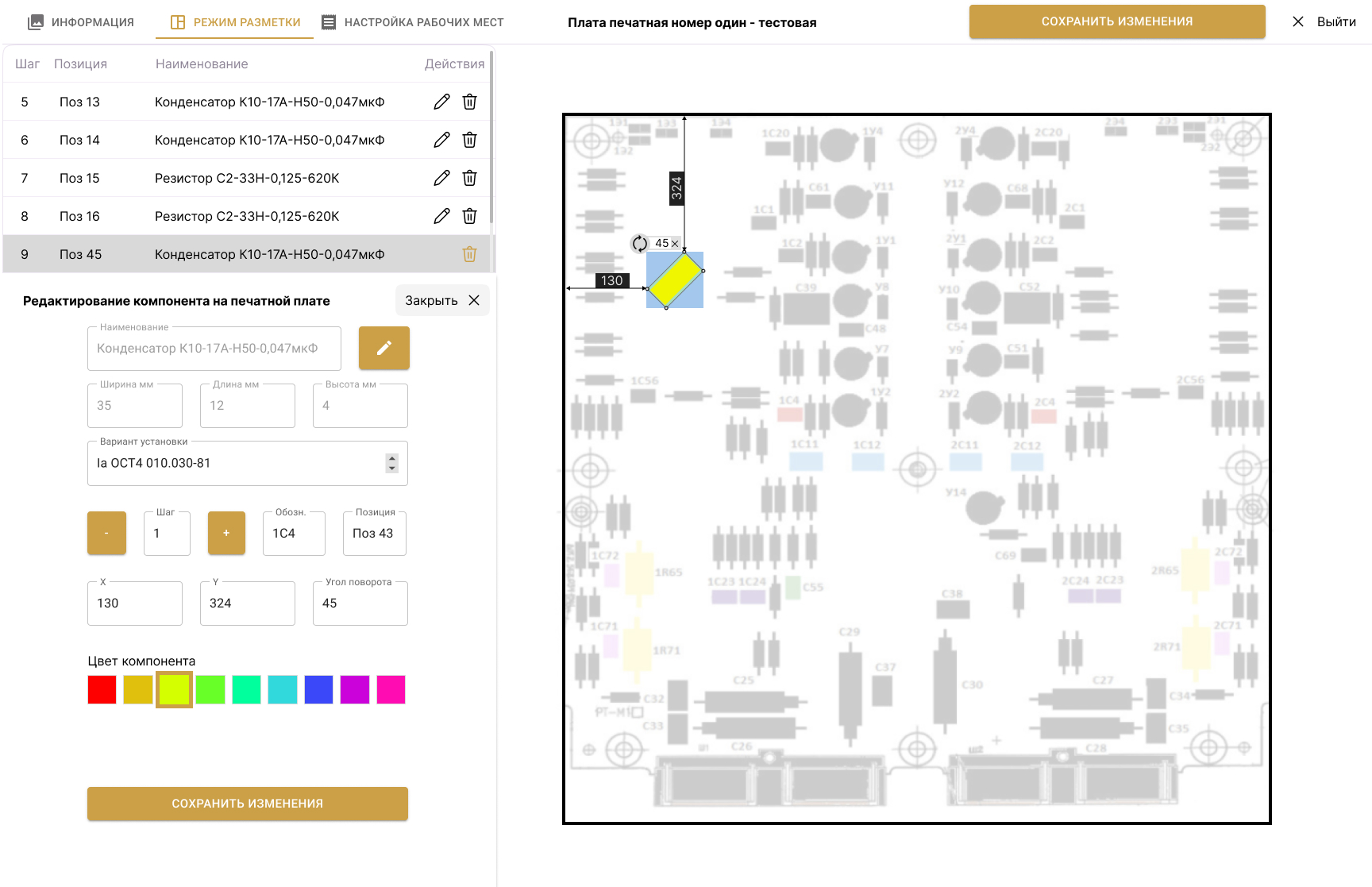
Task: Open the Вариант установки dropdown
Action: [248, 463]
